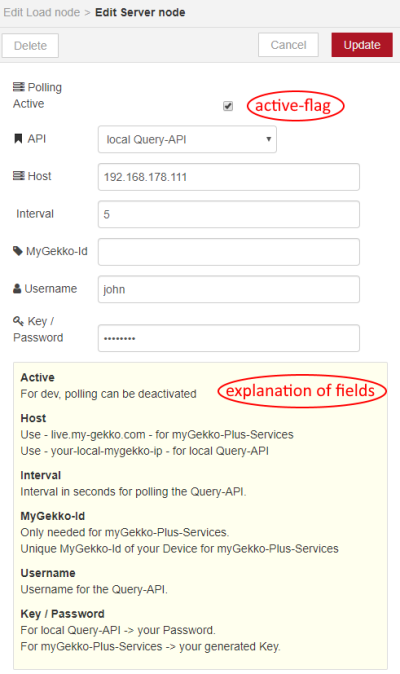Click the Interval label
Image resolution: width=400 pixels, height=674 pixels.
(x=35, y=214)
